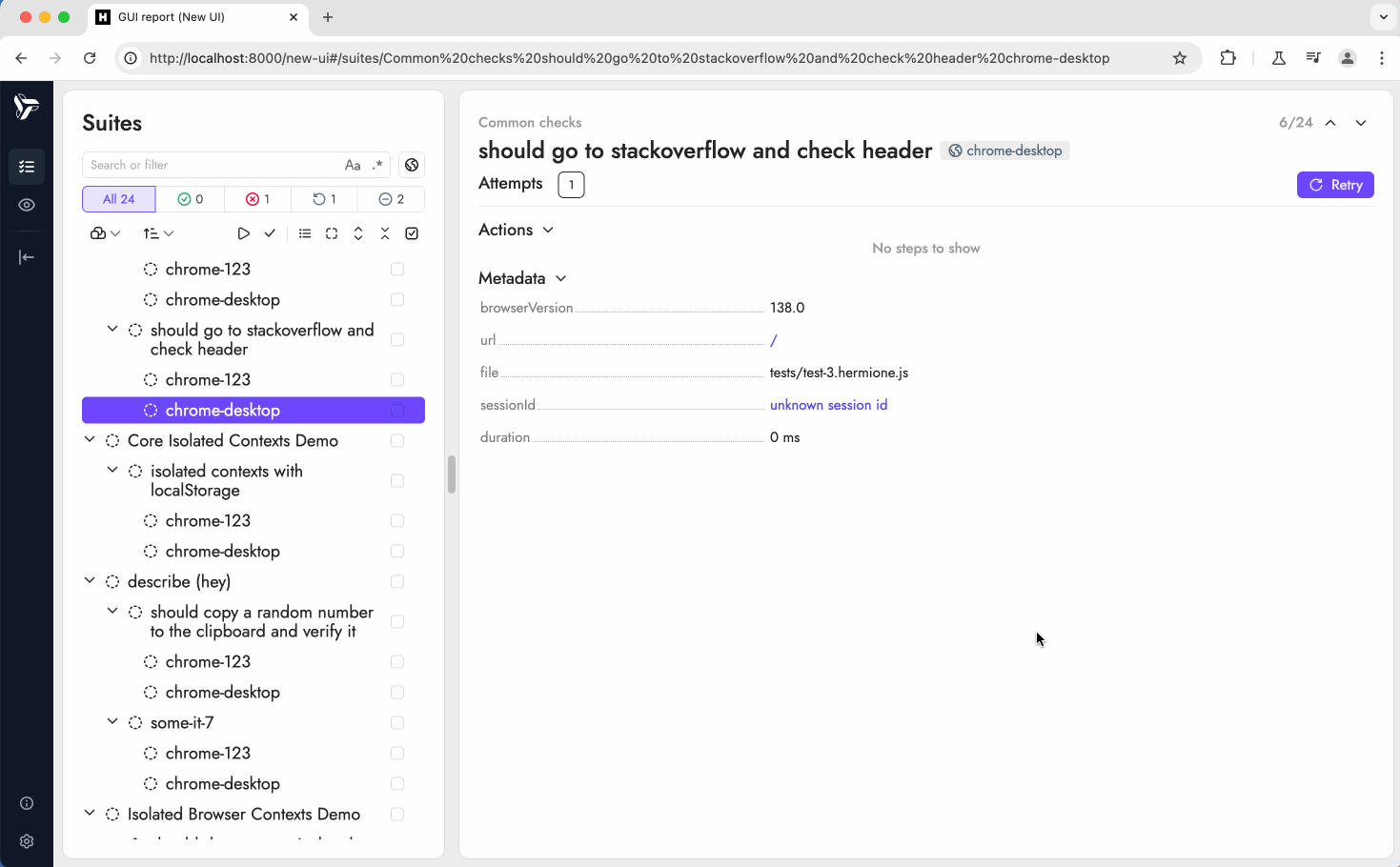The height and width of the screenshot is (867, 1400).
Task: Click the accept screenshots checkmark icon
Action: [271, 233]
